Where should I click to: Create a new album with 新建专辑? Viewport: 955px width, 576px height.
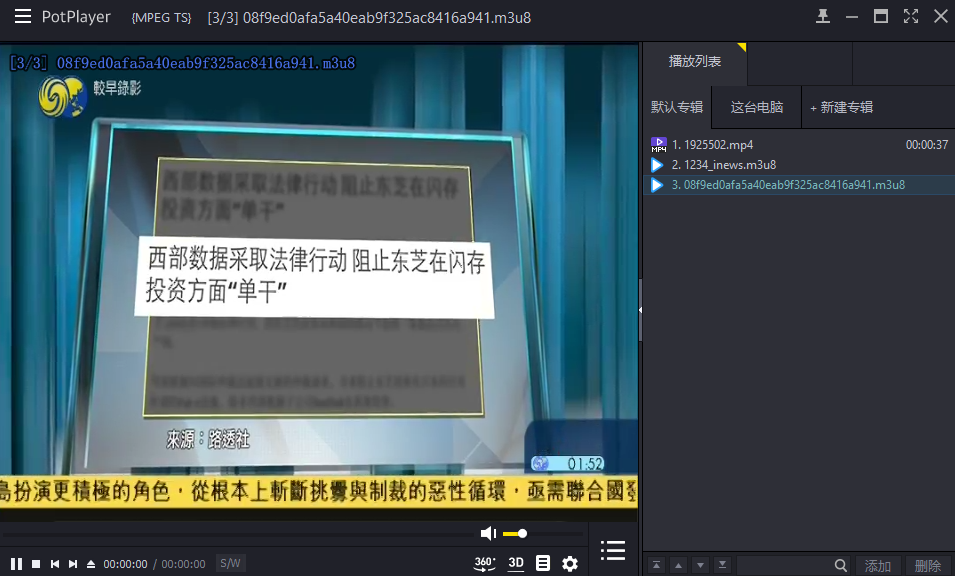point(842,107)
